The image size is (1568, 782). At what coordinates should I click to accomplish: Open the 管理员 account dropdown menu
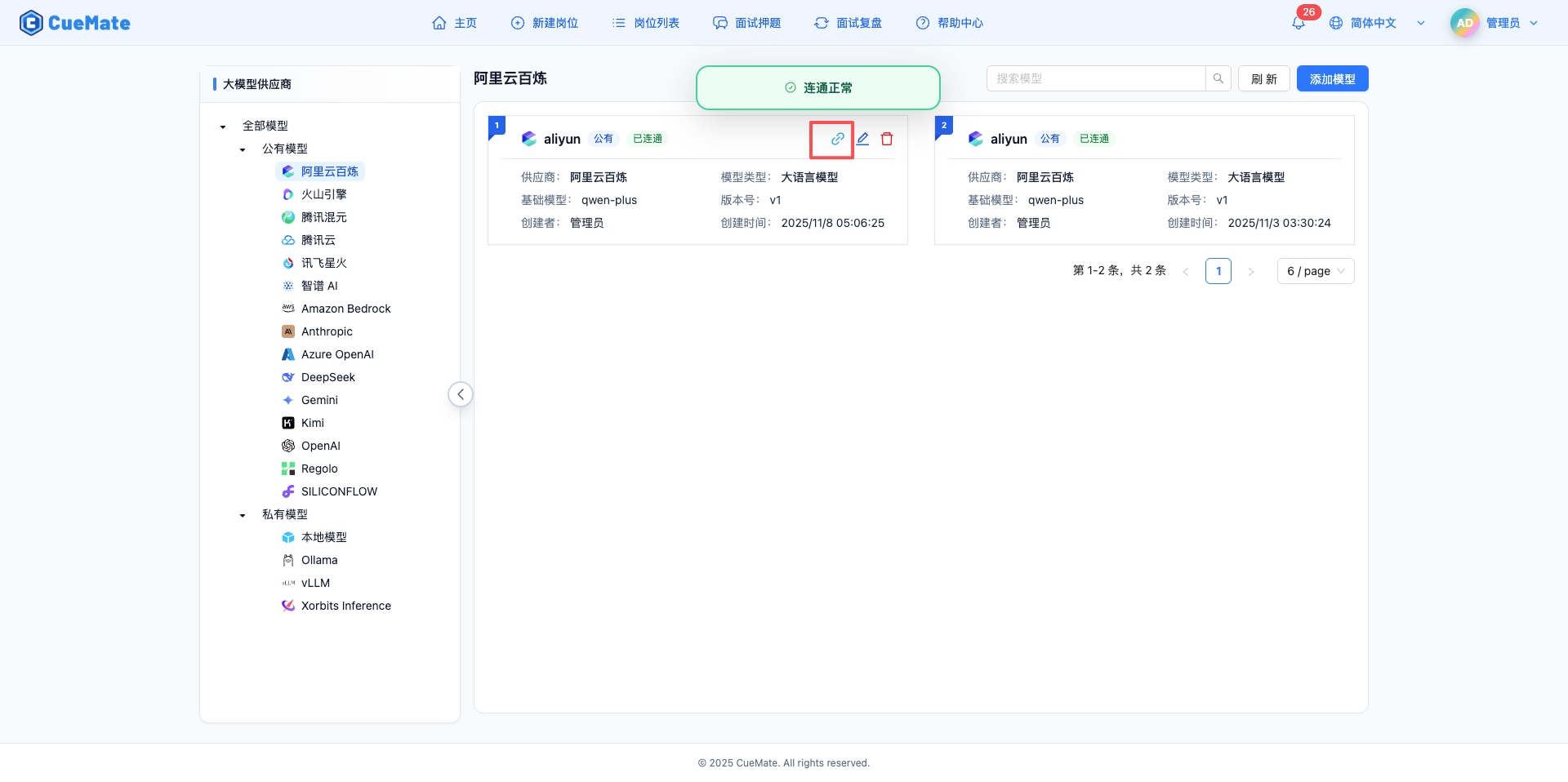pyautogui.click(x=1505, y=23)
